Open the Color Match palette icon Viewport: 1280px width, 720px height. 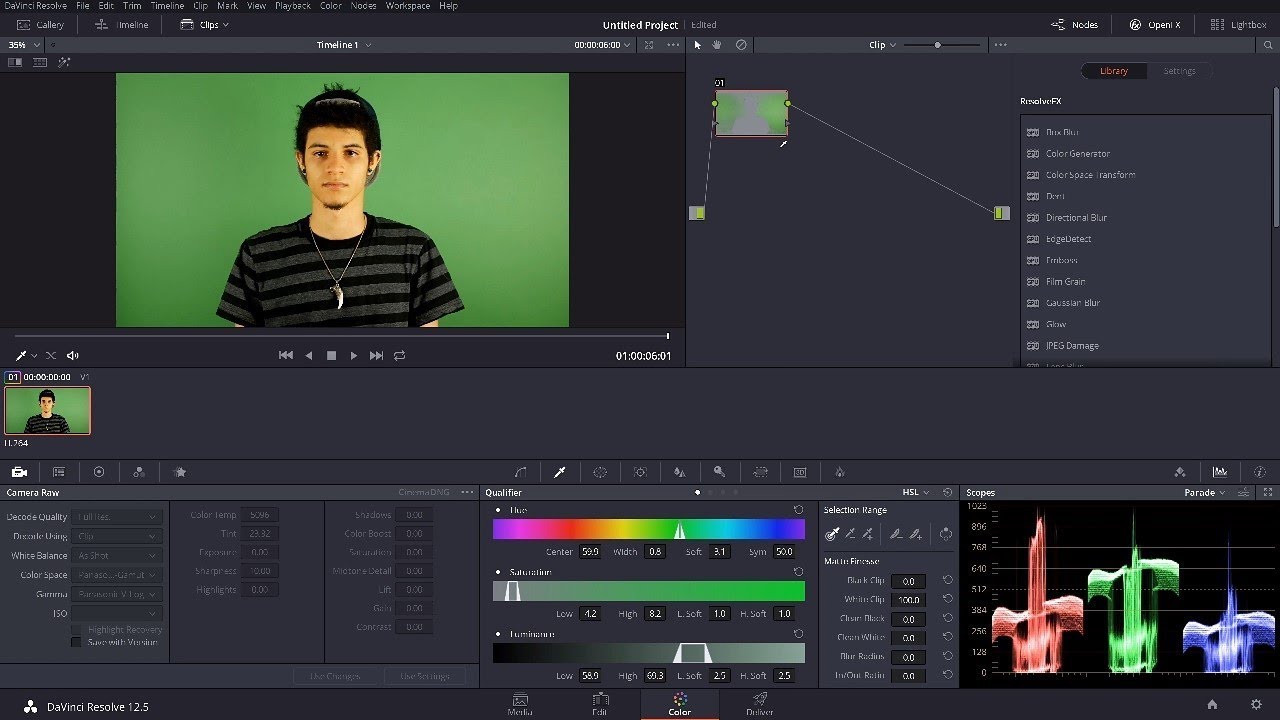(x=59, y=472)
